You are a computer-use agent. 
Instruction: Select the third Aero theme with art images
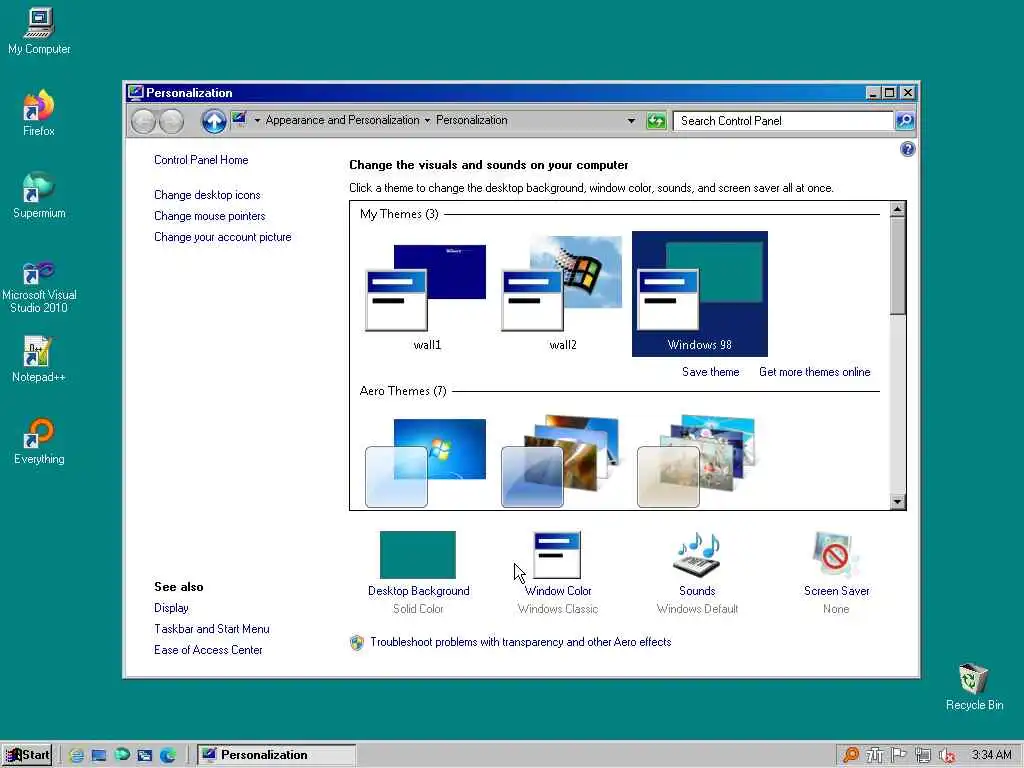click(x=697, y=461)
